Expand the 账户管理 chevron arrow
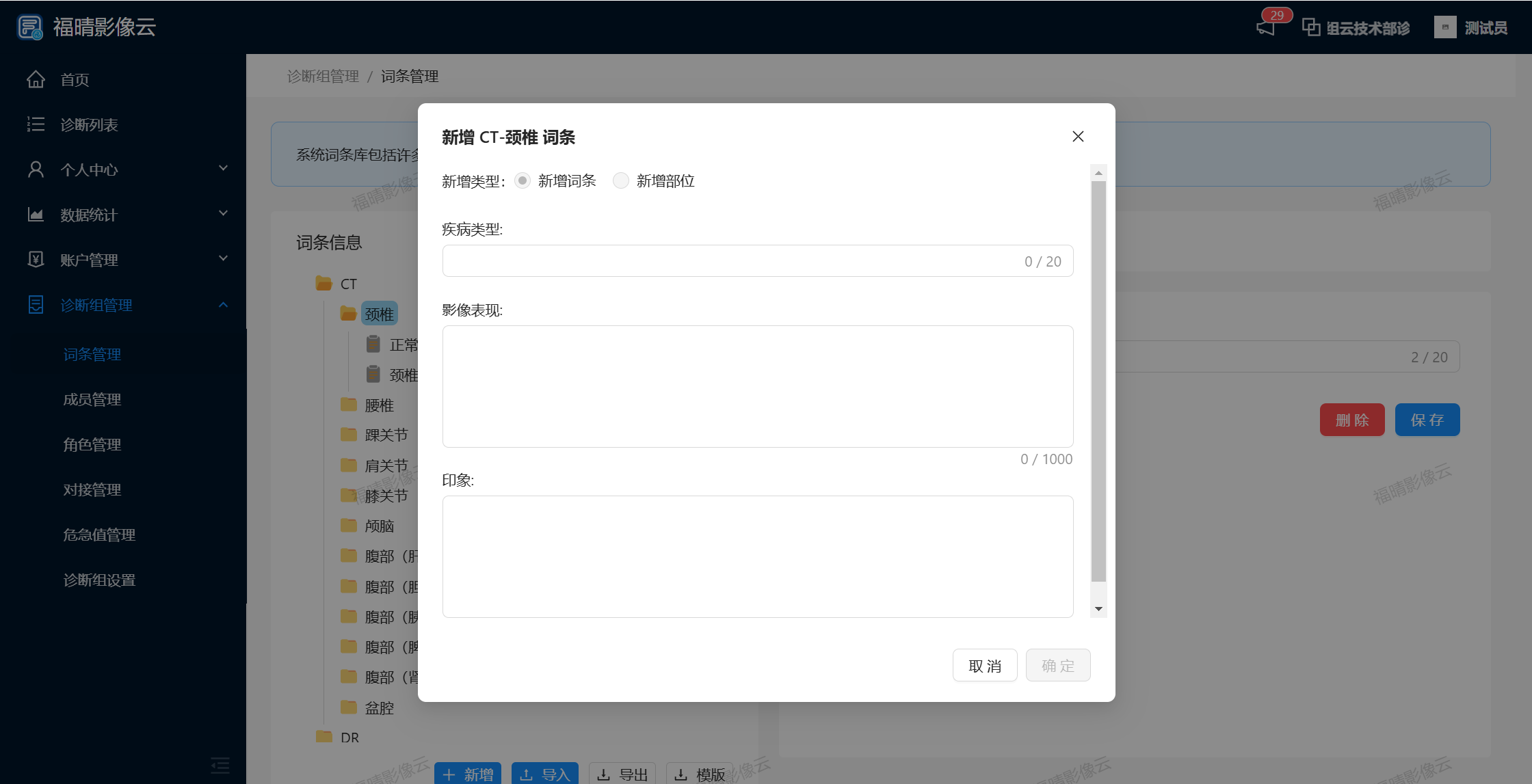1532x784 pixels. click(x=223, y=258)
